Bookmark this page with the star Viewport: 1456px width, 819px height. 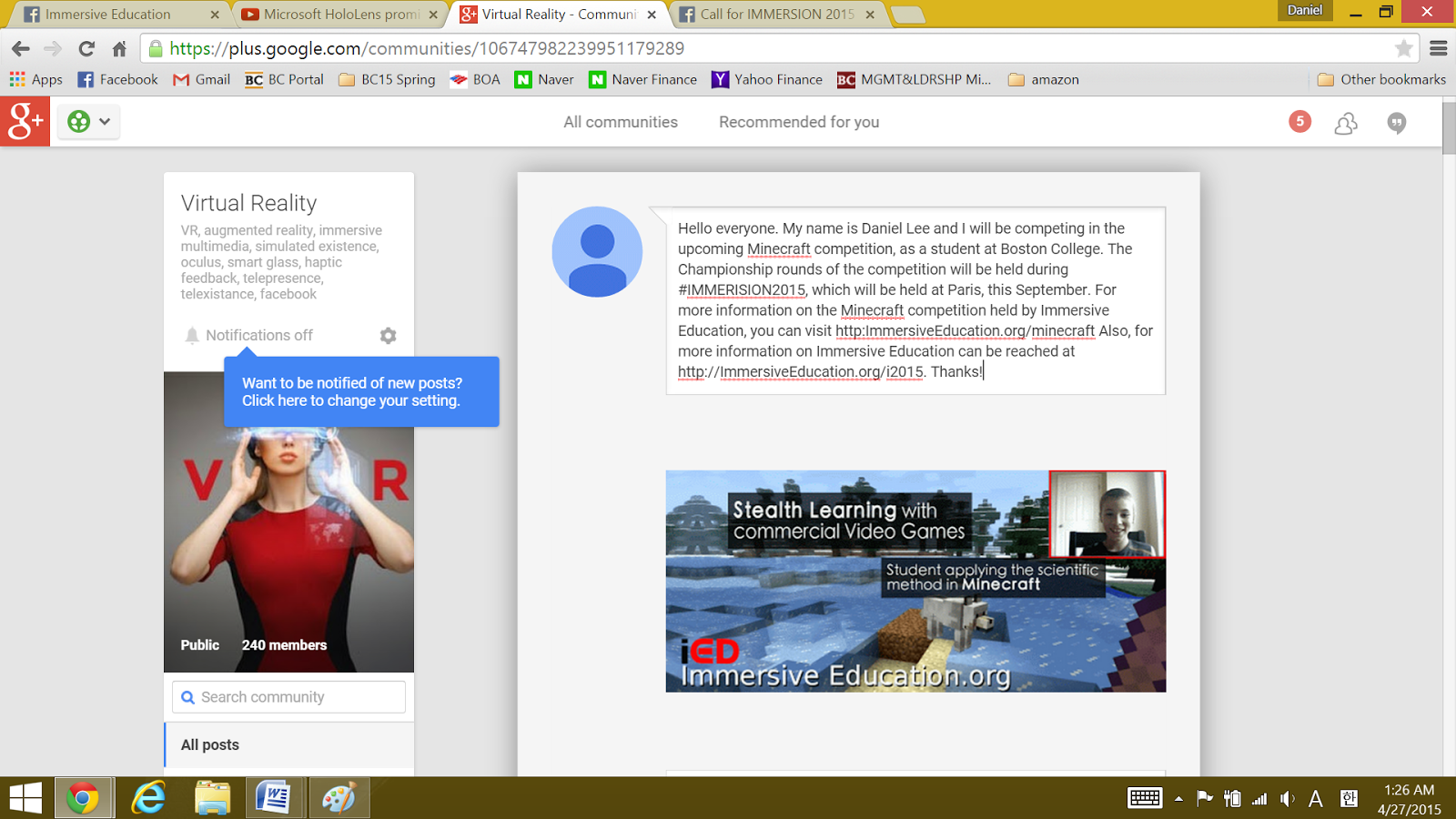point(1404,48)
